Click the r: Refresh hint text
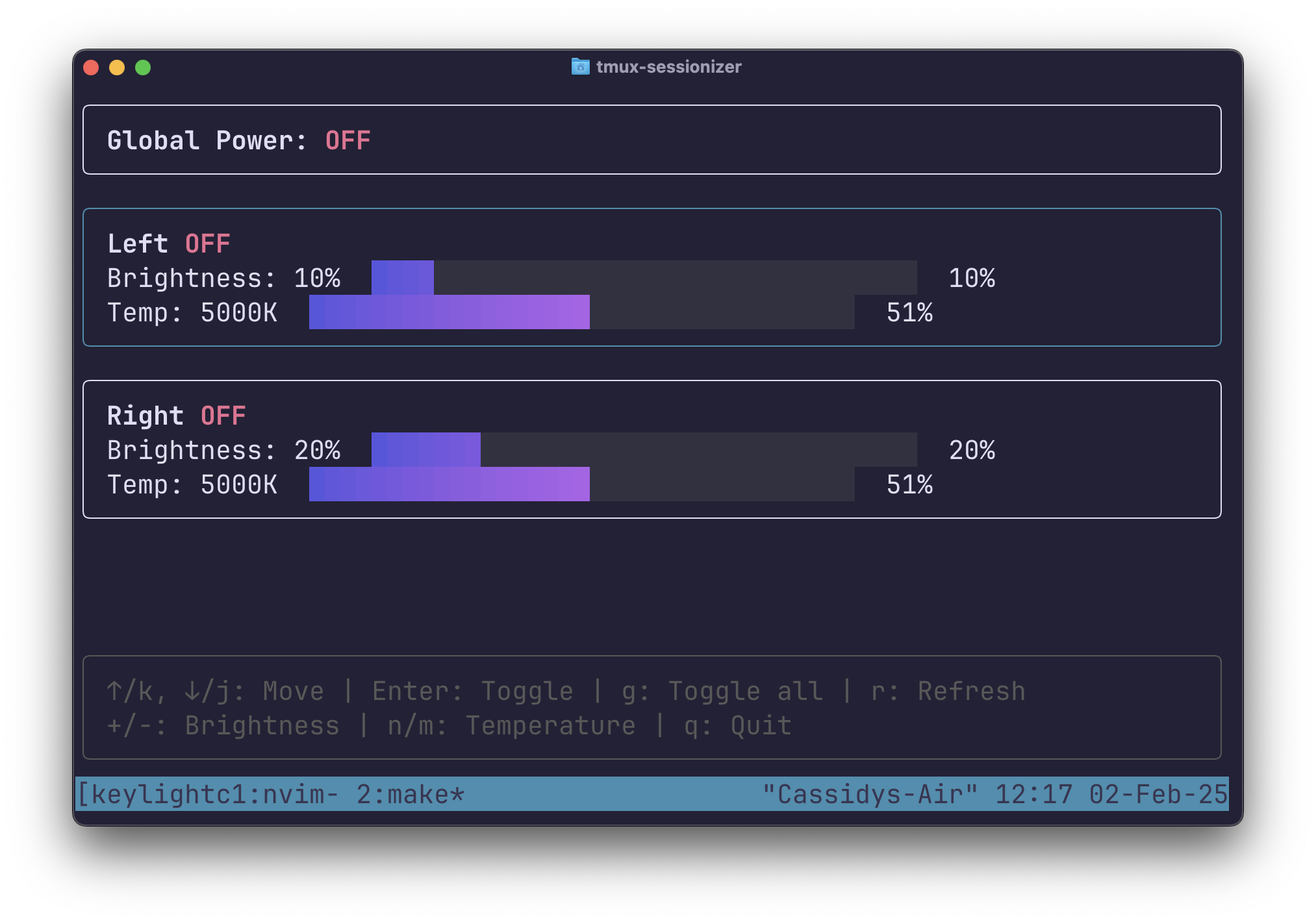Screen dimensions: 1316x922 (x=948, y=691)
